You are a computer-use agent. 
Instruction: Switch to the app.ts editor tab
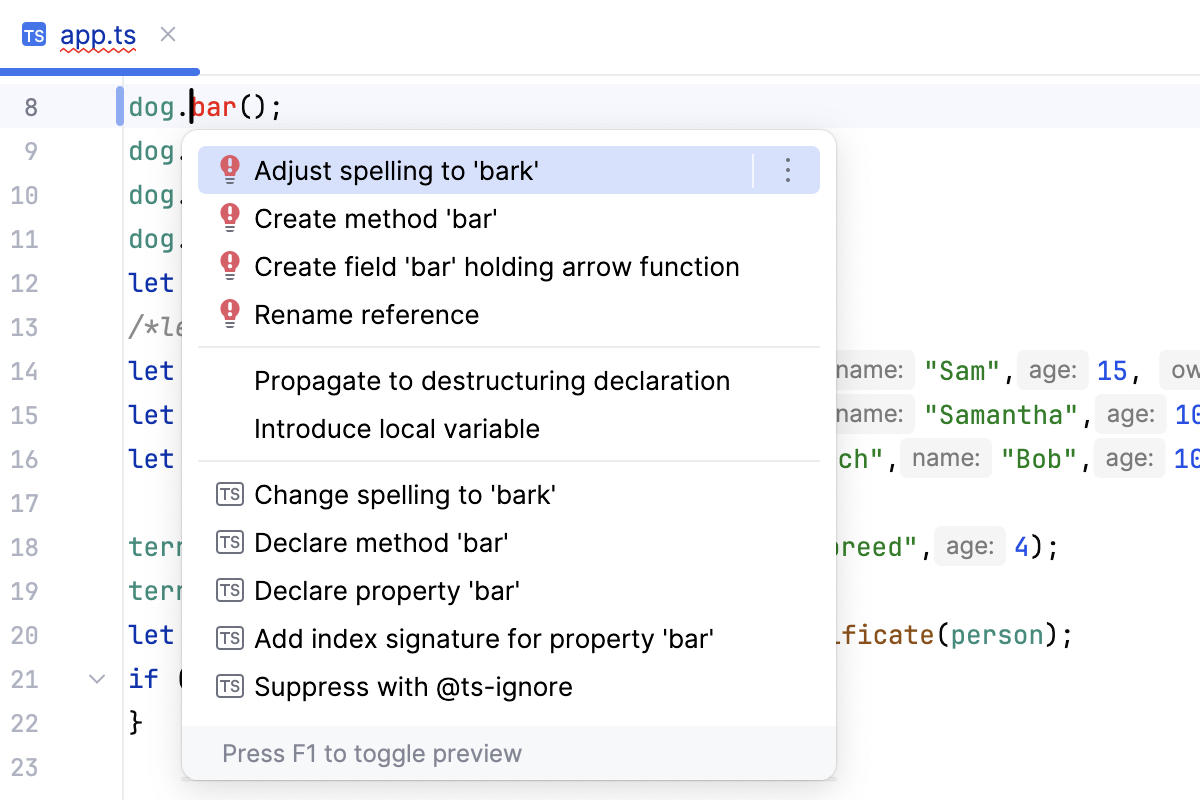coord(97,34)
